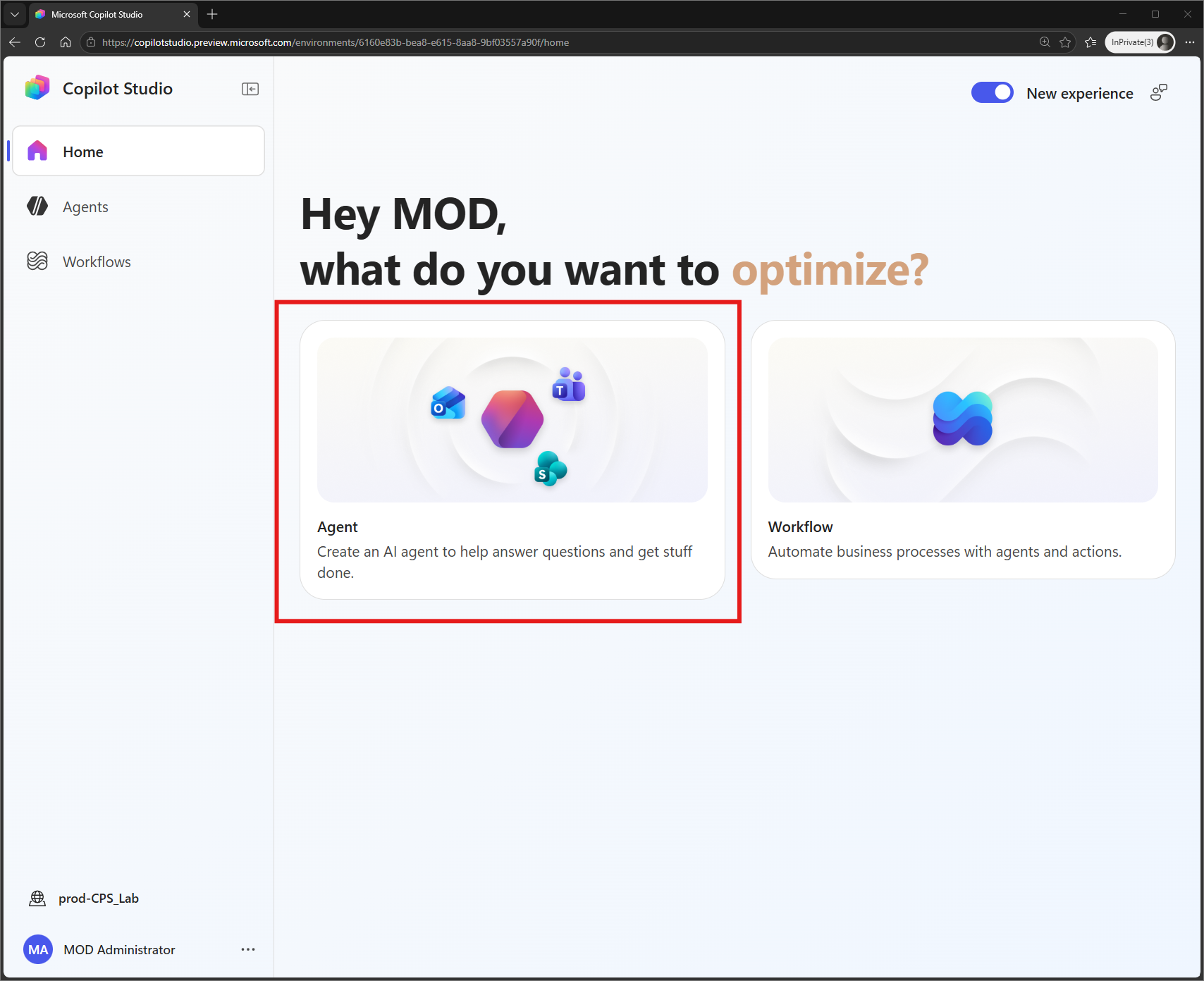Open the browser settings and more menu
This screenshot has height=981, width=1204.
point(1190,42)
